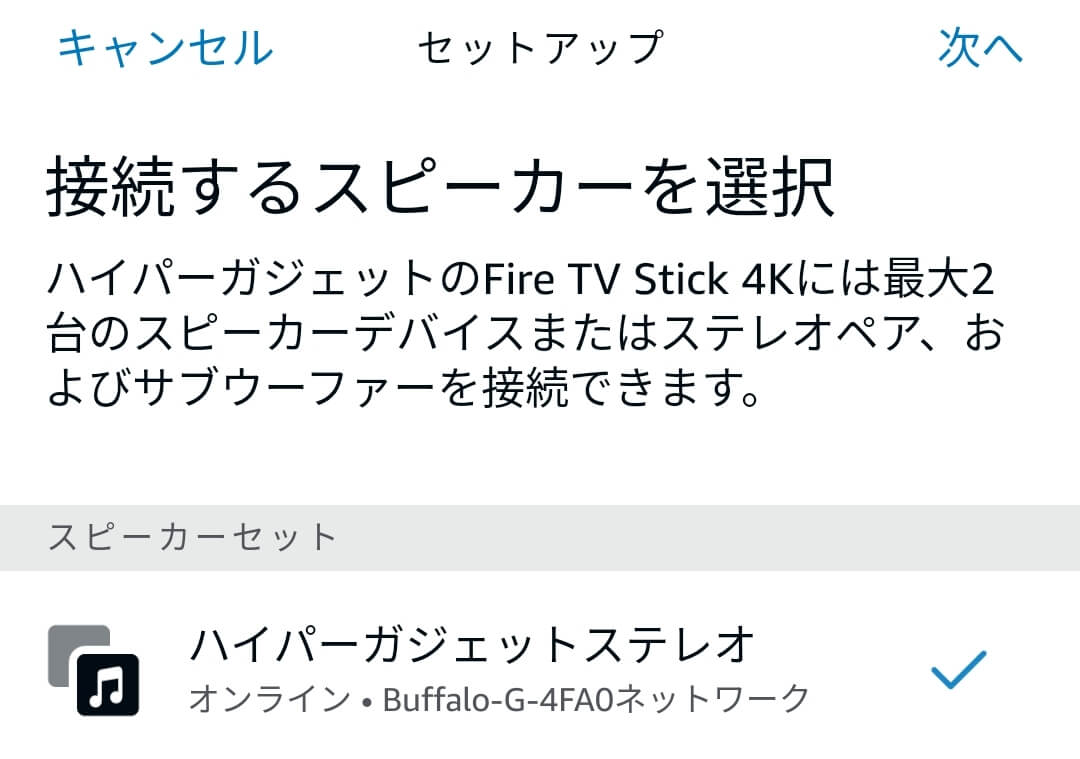Tap the black music note tile
The width and height of the screenshot is (1080, 759).
pos(107,685)
